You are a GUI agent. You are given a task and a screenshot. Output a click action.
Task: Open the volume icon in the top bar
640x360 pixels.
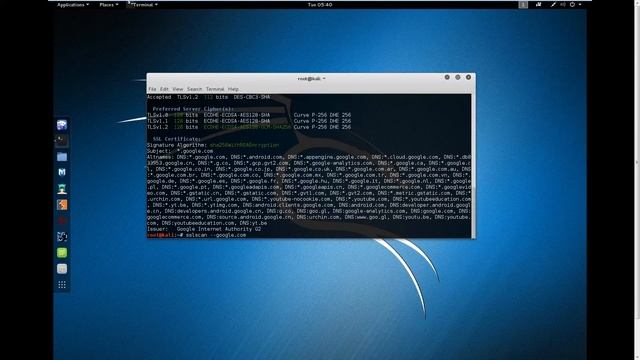click(x=563, y=5)
